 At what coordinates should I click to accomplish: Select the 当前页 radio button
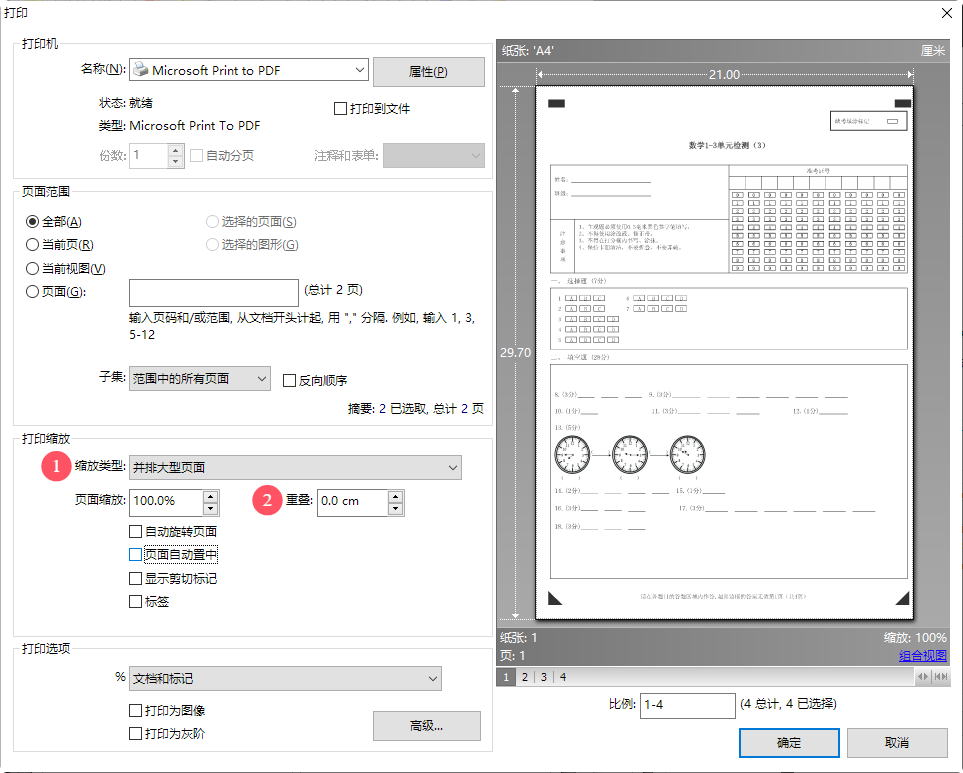pos(33,245)
